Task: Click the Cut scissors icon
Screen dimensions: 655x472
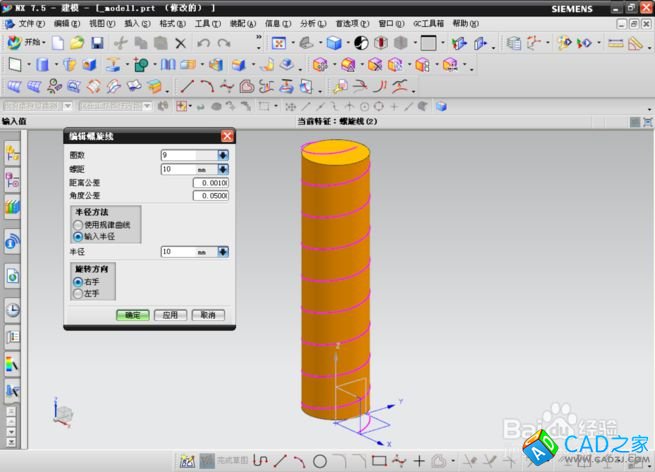Action: point(120,43)
